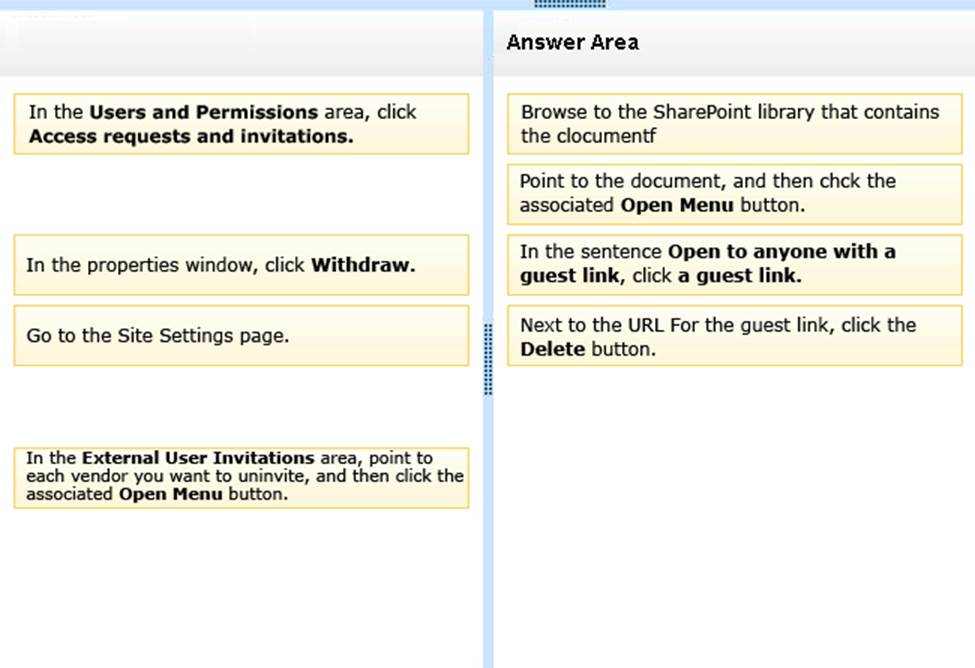Click the dotted splitter grip between the panels
The image size is (975, 668).
pyautogui.click(x=487, y=358)
